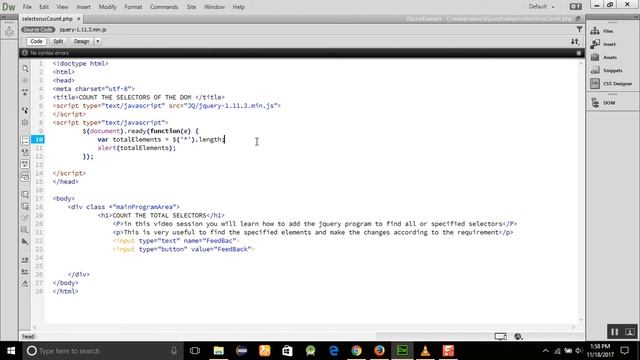The image size is (640, 360).
Task: Click the Balance Braces icon
Action: (25, 122)
